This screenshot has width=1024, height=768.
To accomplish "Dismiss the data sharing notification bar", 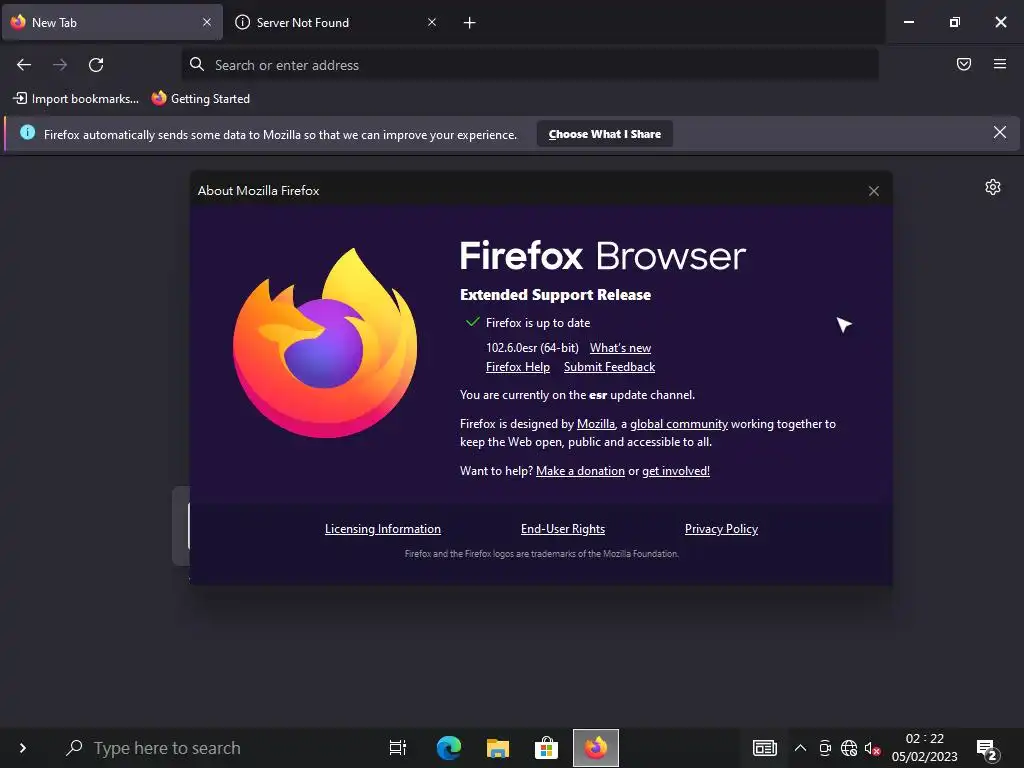I will pos(999,133).
